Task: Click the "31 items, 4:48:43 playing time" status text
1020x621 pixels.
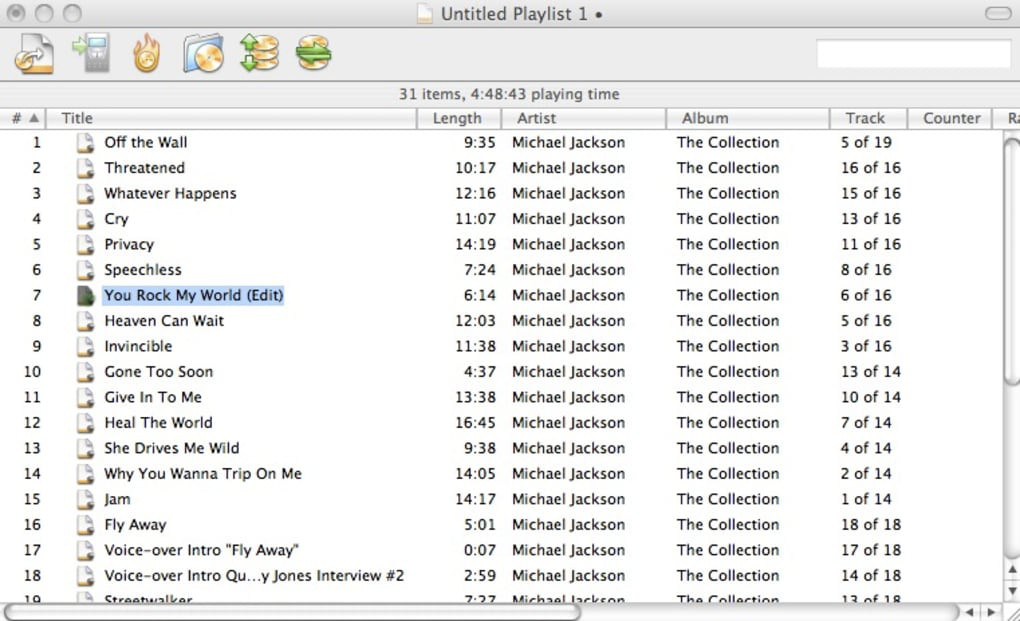Action: point(509,94)
